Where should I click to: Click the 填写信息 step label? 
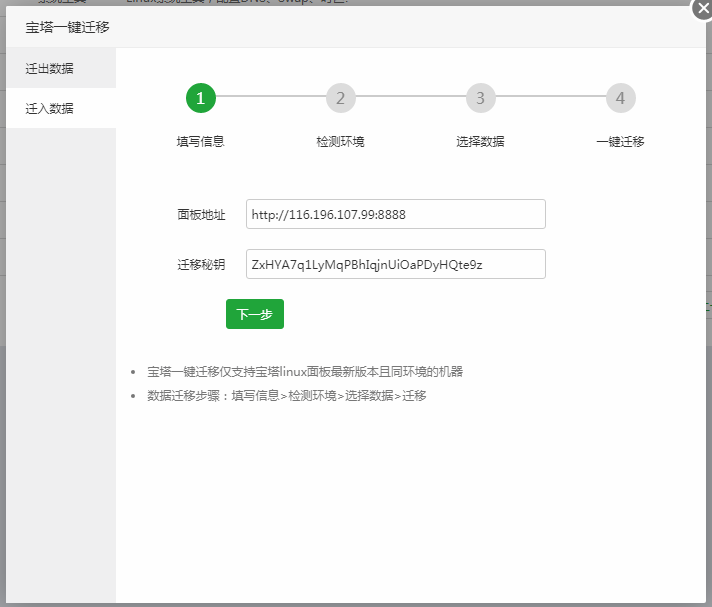pyautogui.click(x=200, y=141)
